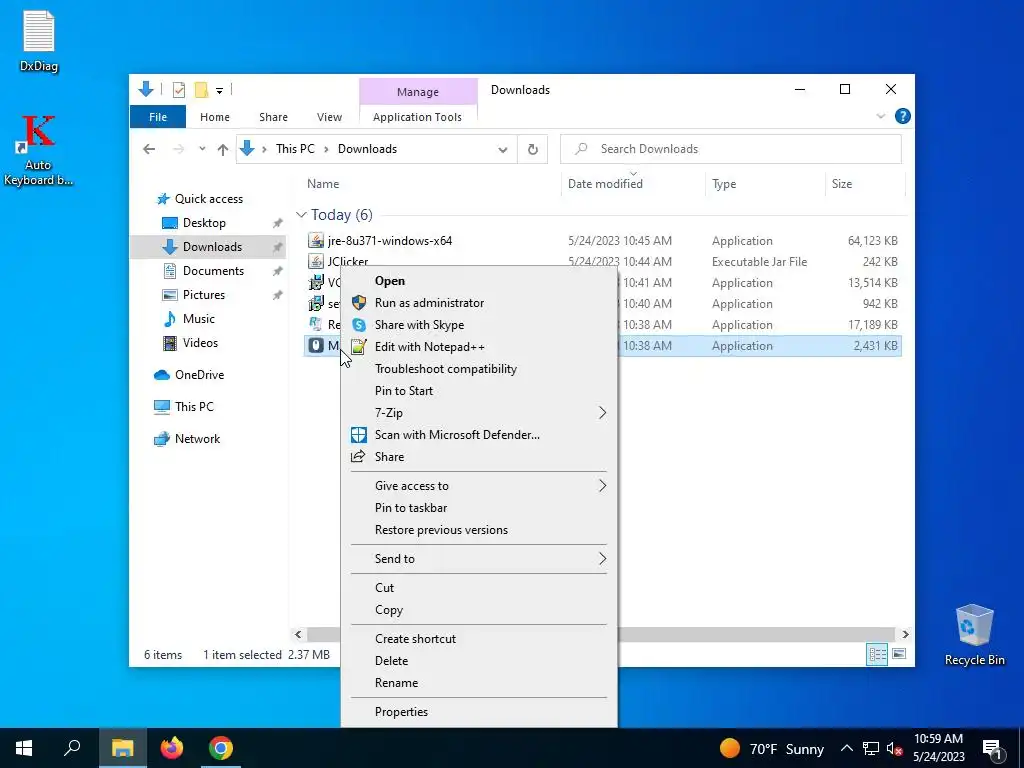Select the JClicker jar file
Viewport: 1024px width, 768px height.
click(347, 261)
